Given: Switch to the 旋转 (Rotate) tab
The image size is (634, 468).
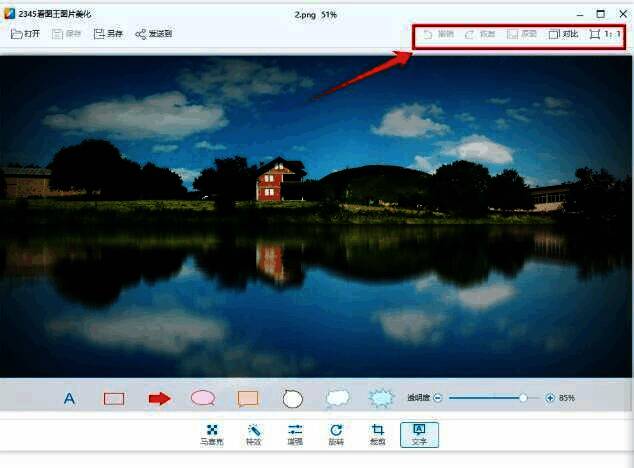Looking at the screenshot, I should (x=336, y=434).
